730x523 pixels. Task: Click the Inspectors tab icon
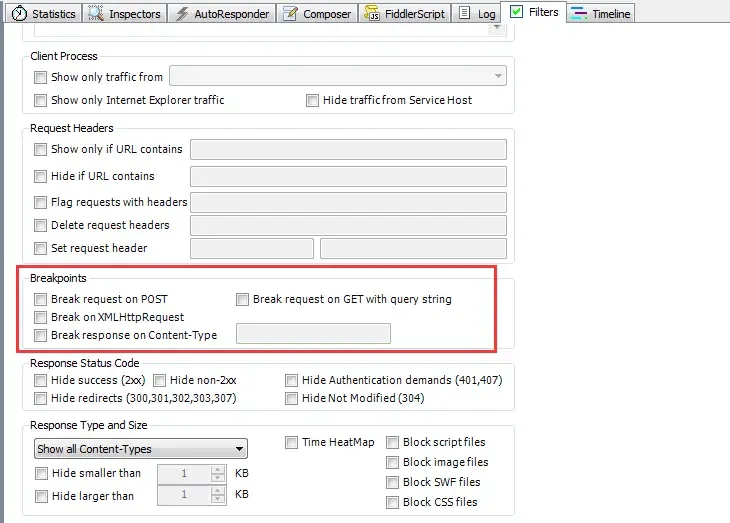pos(95,14)
